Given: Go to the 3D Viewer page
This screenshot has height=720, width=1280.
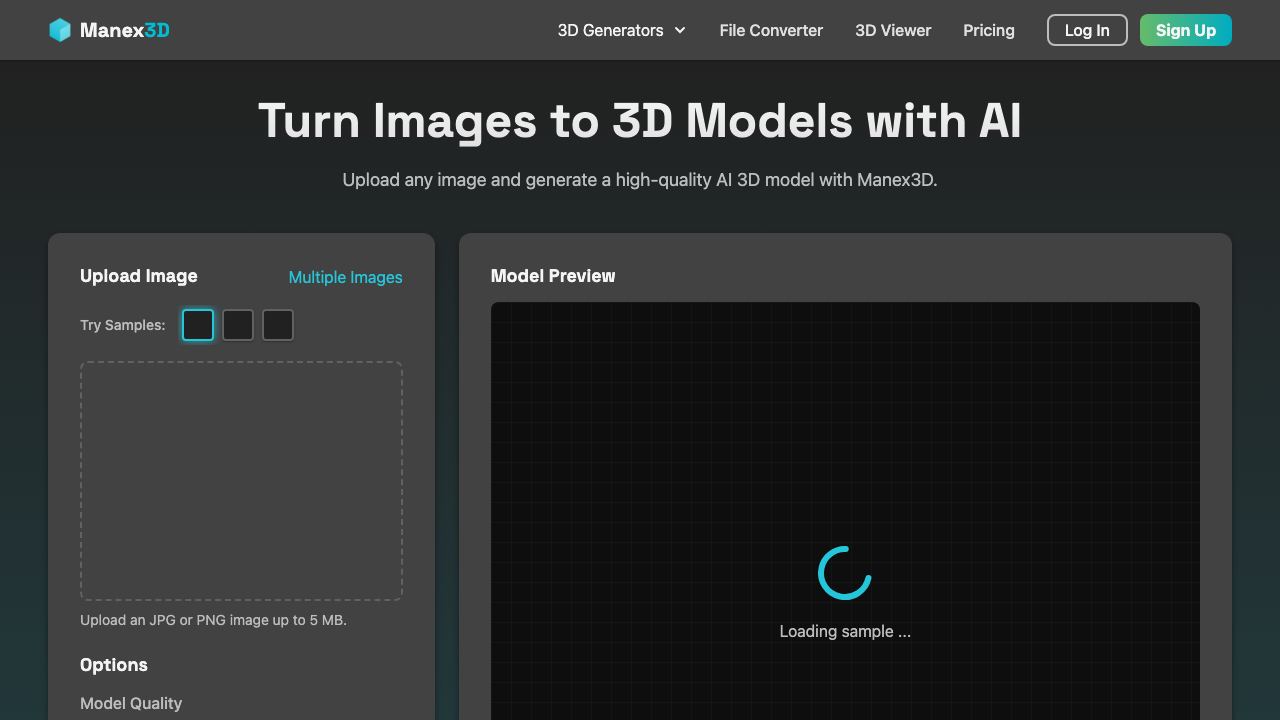Looking at the screenshot, I should pos(893,30).
